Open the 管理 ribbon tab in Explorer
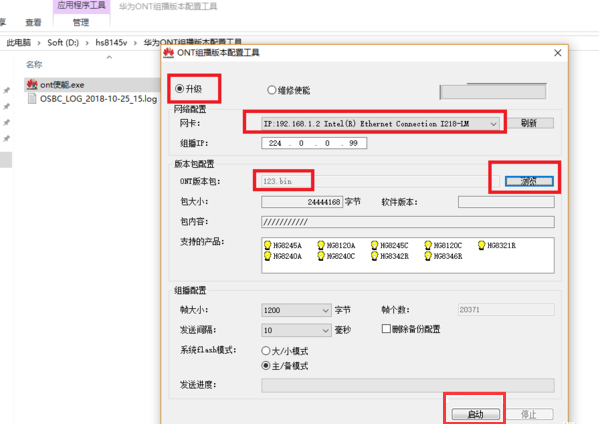 (81, 23)
